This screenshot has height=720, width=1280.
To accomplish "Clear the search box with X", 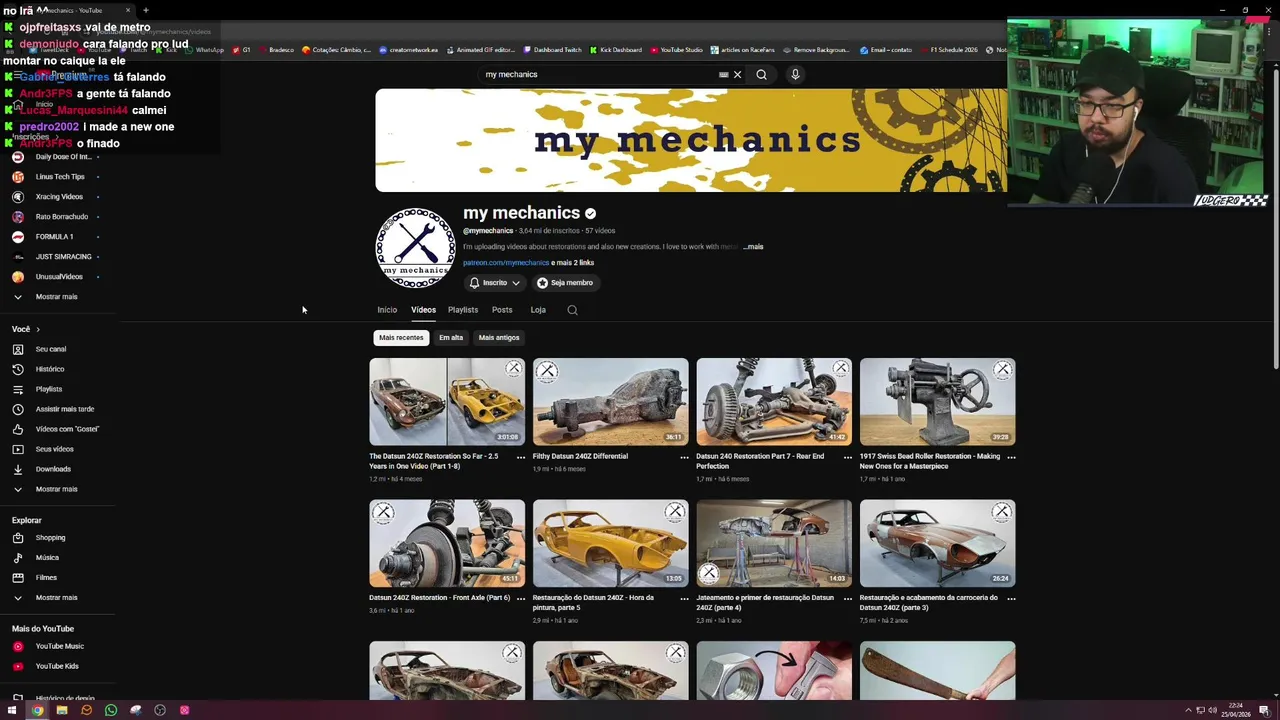I will pyautogui.click(x=737, y=74).
